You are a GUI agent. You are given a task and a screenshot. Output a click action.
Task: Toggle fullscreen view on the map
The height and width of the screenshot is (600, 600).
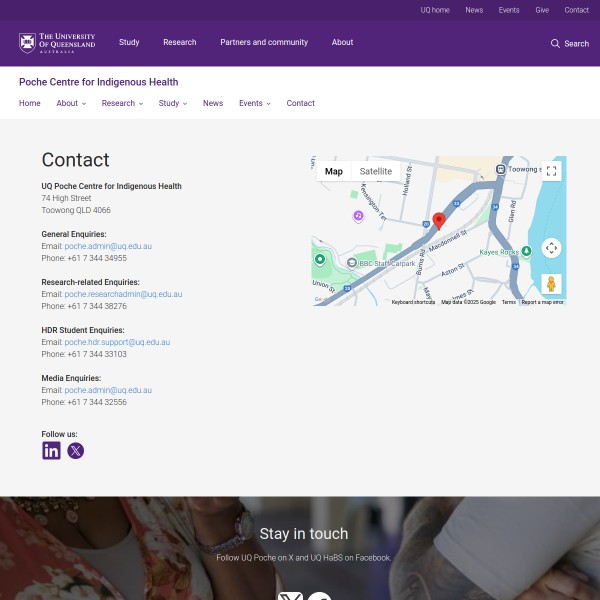tap(551, 171)
